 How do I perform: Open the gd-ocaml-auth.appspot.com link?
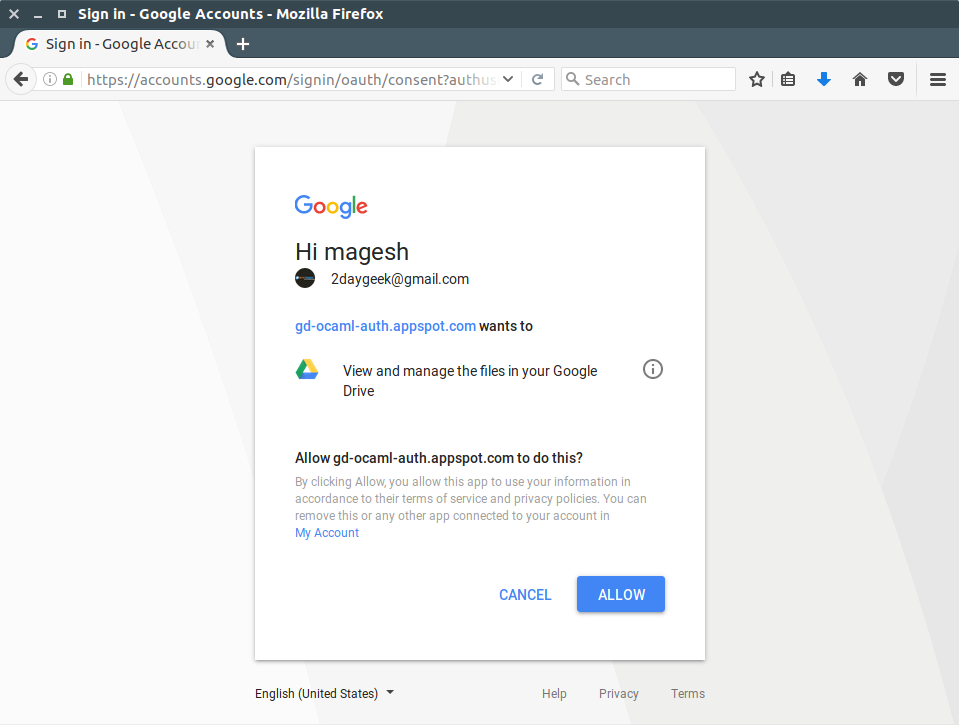385,326
